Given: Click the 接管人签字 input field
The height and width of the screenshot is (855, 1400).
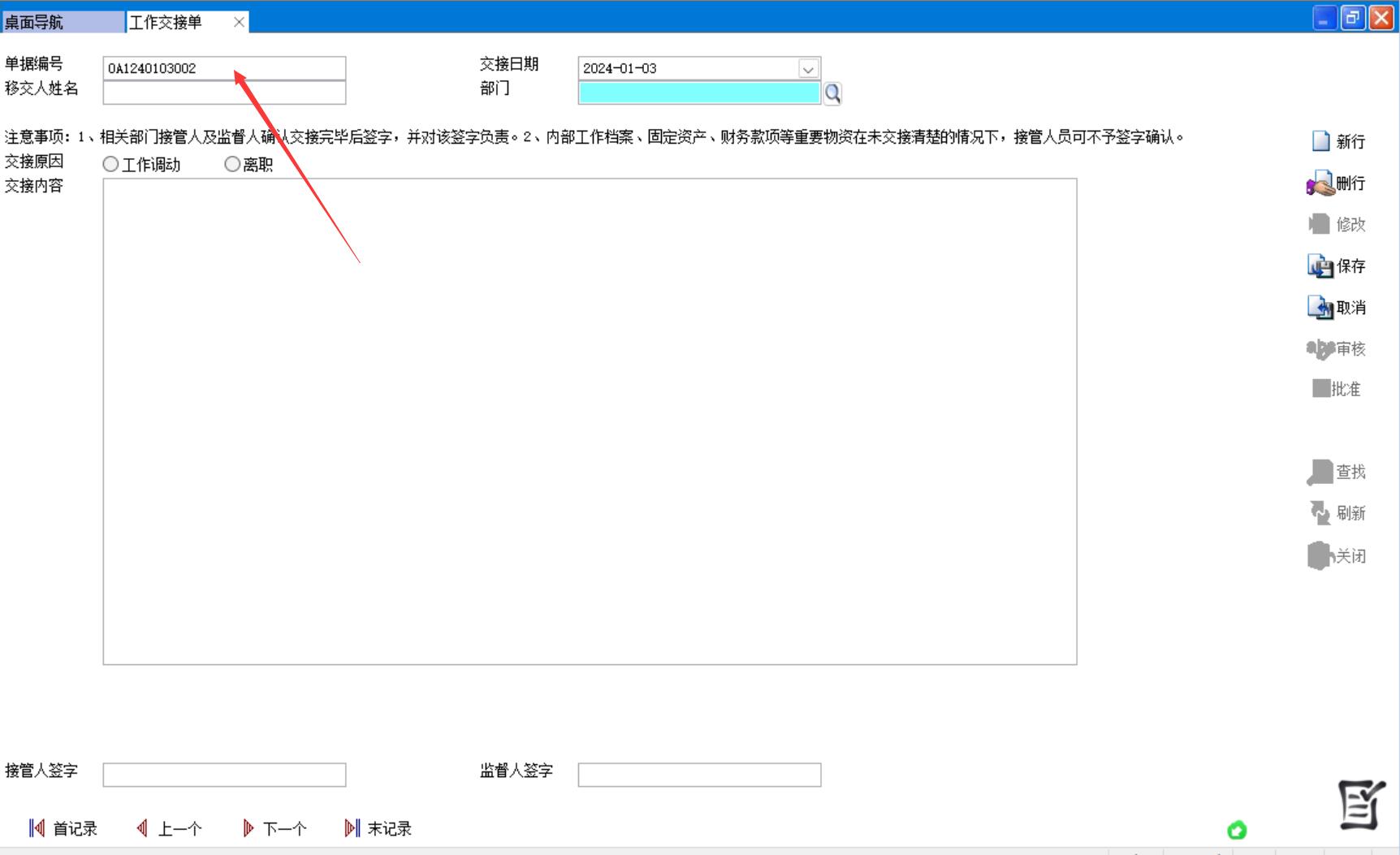Looking at the screenshot, I should (224, 775).
